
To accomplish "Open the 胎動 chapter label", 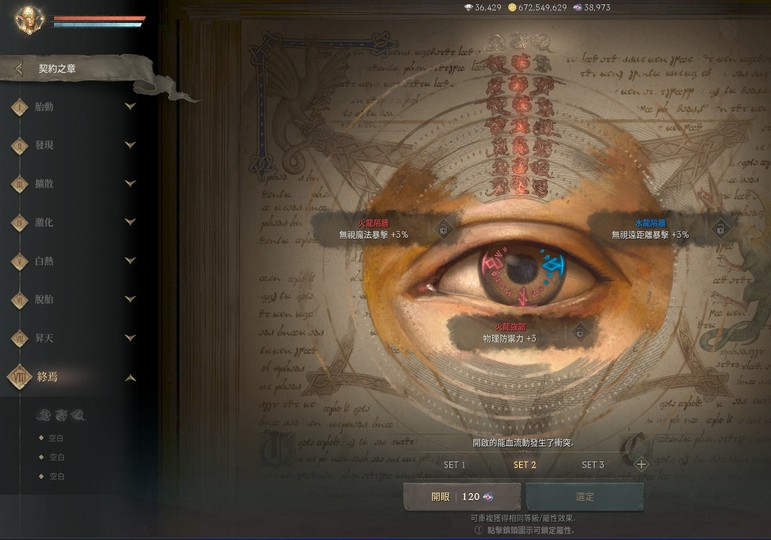I will [x=44, y=107].
